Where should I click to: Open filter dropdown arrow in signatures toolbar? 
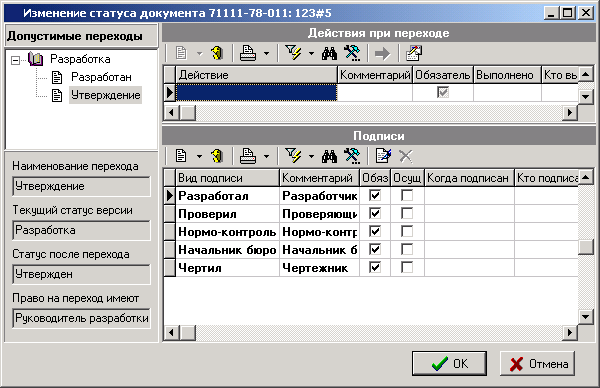311,156
